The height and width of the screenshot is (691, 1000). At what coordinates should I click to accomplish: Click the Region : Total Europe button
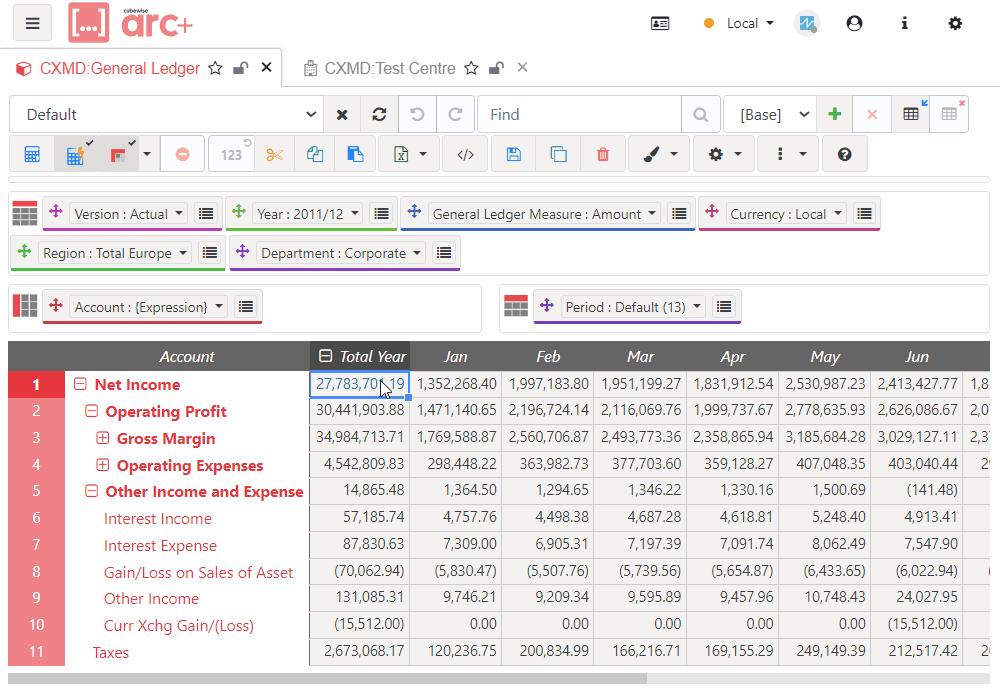click(x=116, y=253)
